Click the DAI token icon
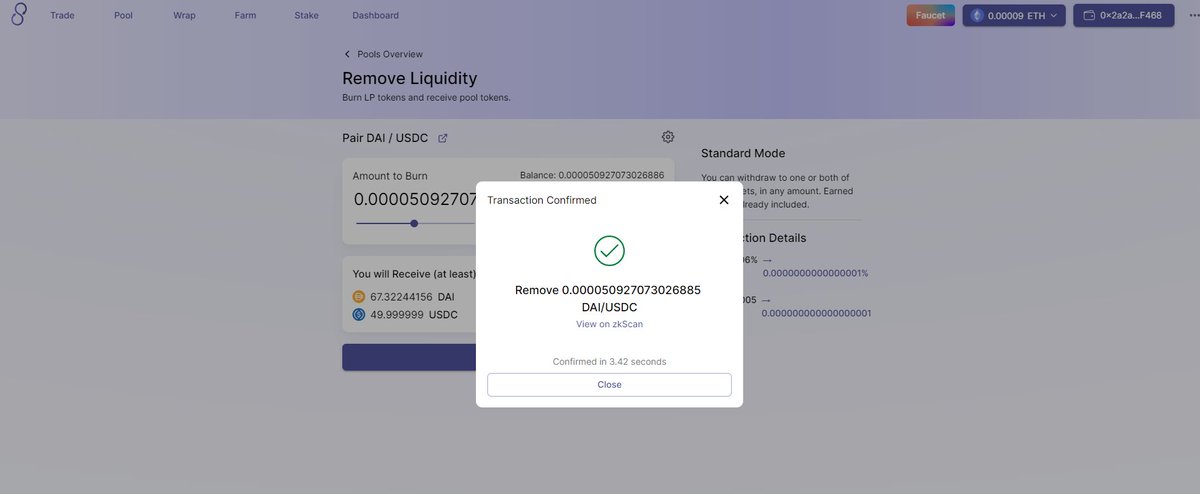Image resolution: width=1200 pixels, height=494 pixels. coord(359,297)
